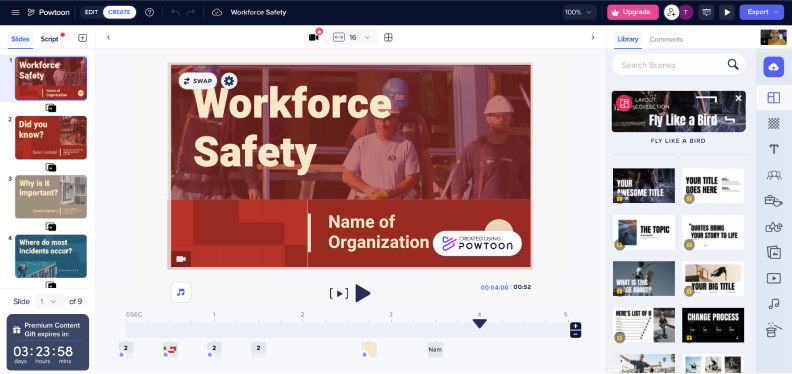Open the Props sidebar icon
Screen dimensions: 792x374
(x=773, y=201)
